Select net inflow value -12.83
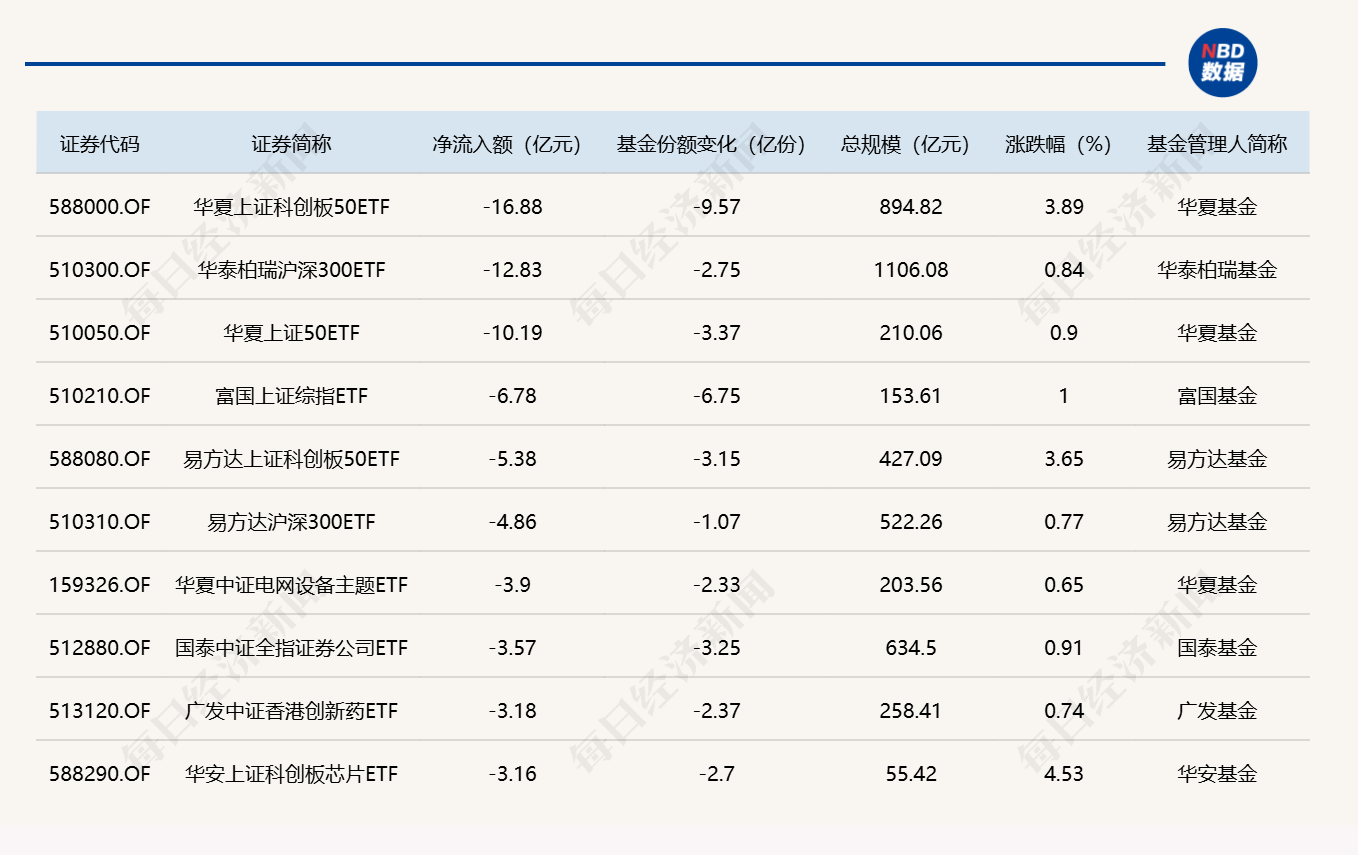Viewport: 1358px width, 855px height. [513, 270]
